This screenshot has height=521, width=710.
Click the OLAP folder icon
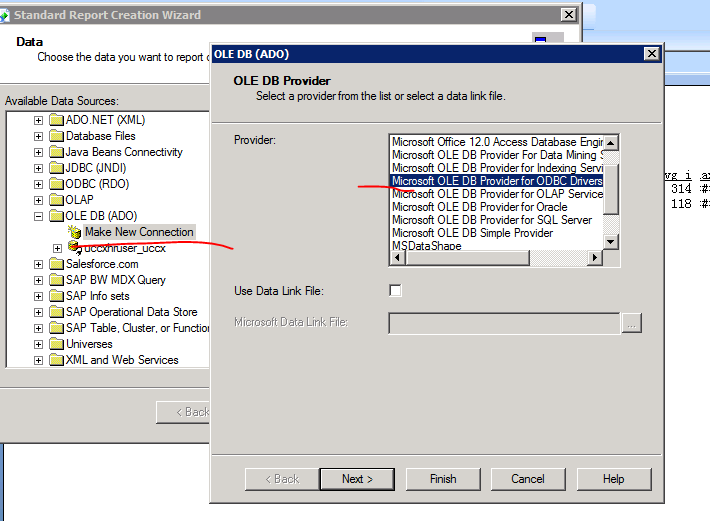(x=57, y=200)
